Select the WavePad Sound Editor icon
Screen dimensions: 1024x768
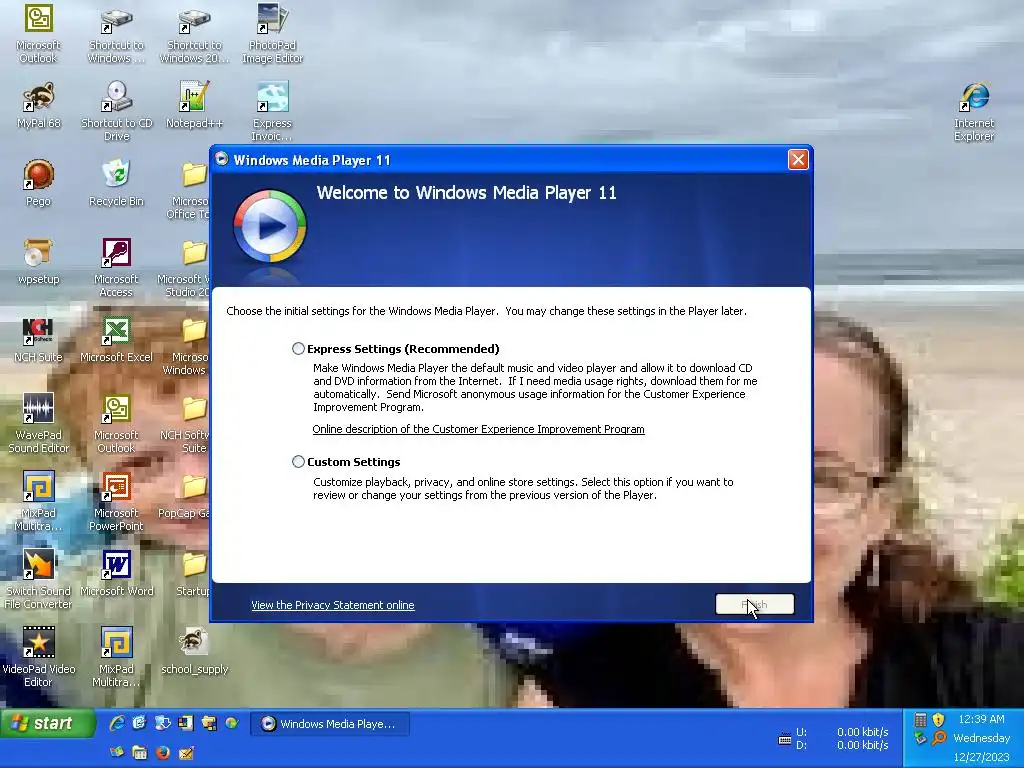[x=38, y=423]
